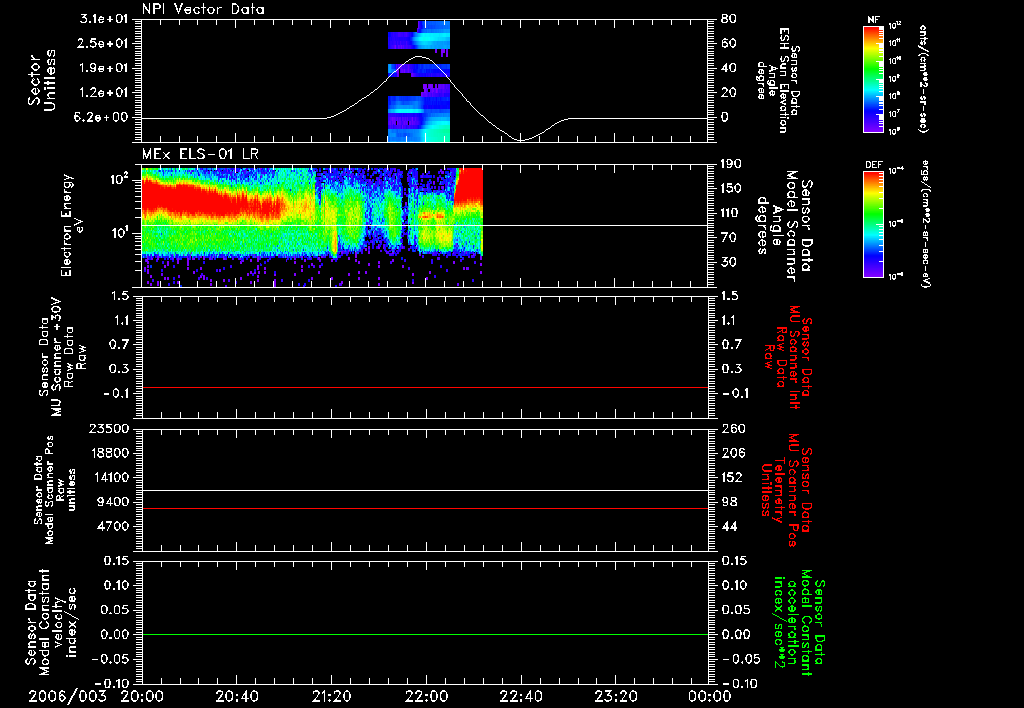Viewport: 1024px width, 708px height.
Task: Click the 23:20 time axis label
Action: pos(615,696)
